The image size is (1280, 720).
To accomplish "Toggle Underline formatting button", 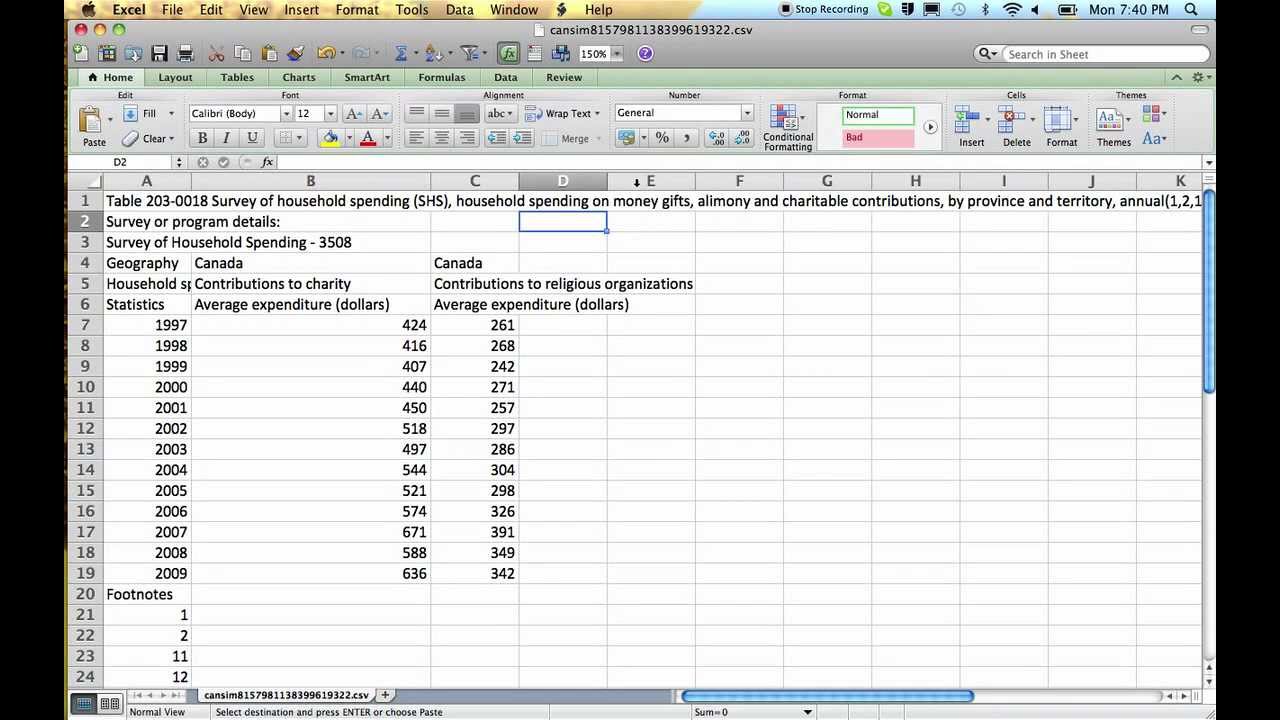I will tap(252, 138).
